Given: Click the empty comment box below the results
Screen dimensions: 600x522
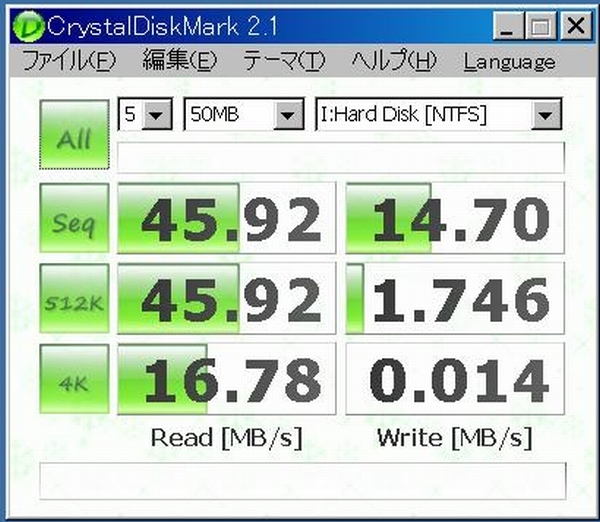Looking at the screenshot, I should 303,481.
